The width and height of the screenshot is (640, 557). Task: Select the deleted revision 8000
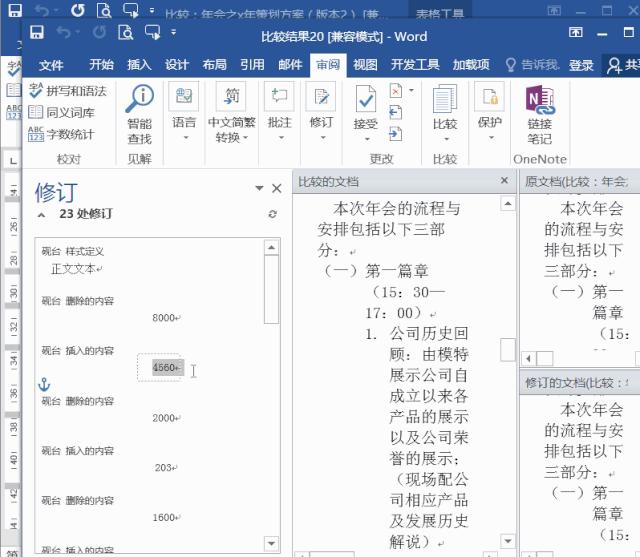click(x=166, y=318)
